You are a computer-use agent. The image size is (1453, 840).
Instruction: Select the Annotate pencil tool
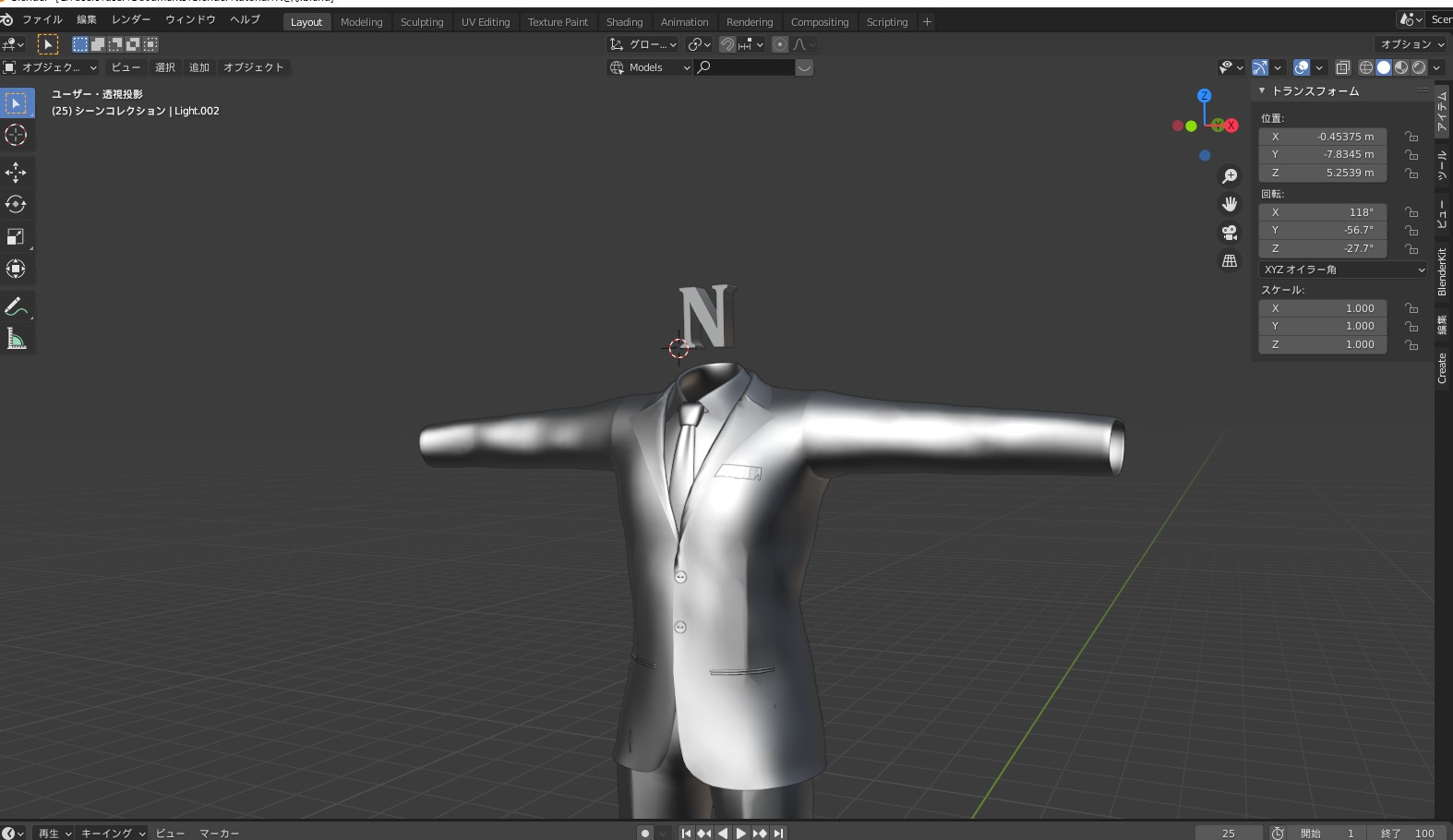(x=16, y=306)
